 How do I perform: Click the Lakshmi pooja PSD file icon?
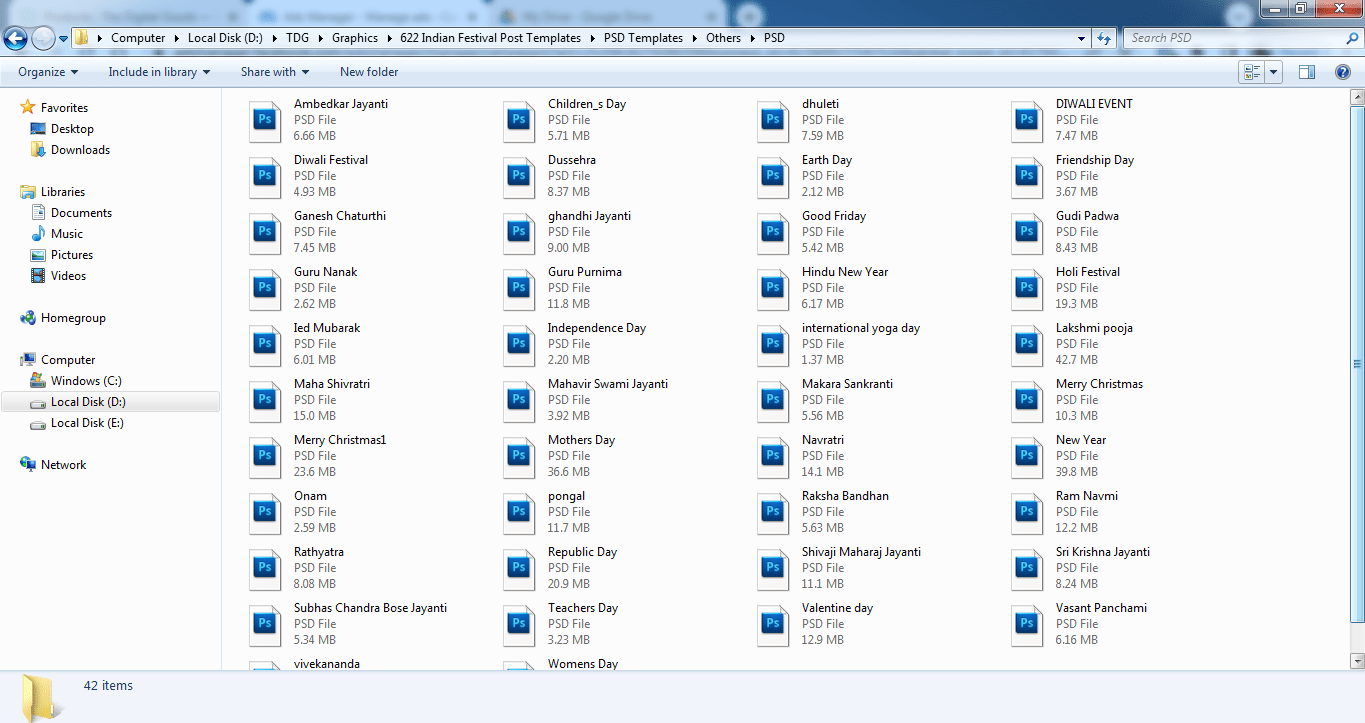(x=1027, y=344)
